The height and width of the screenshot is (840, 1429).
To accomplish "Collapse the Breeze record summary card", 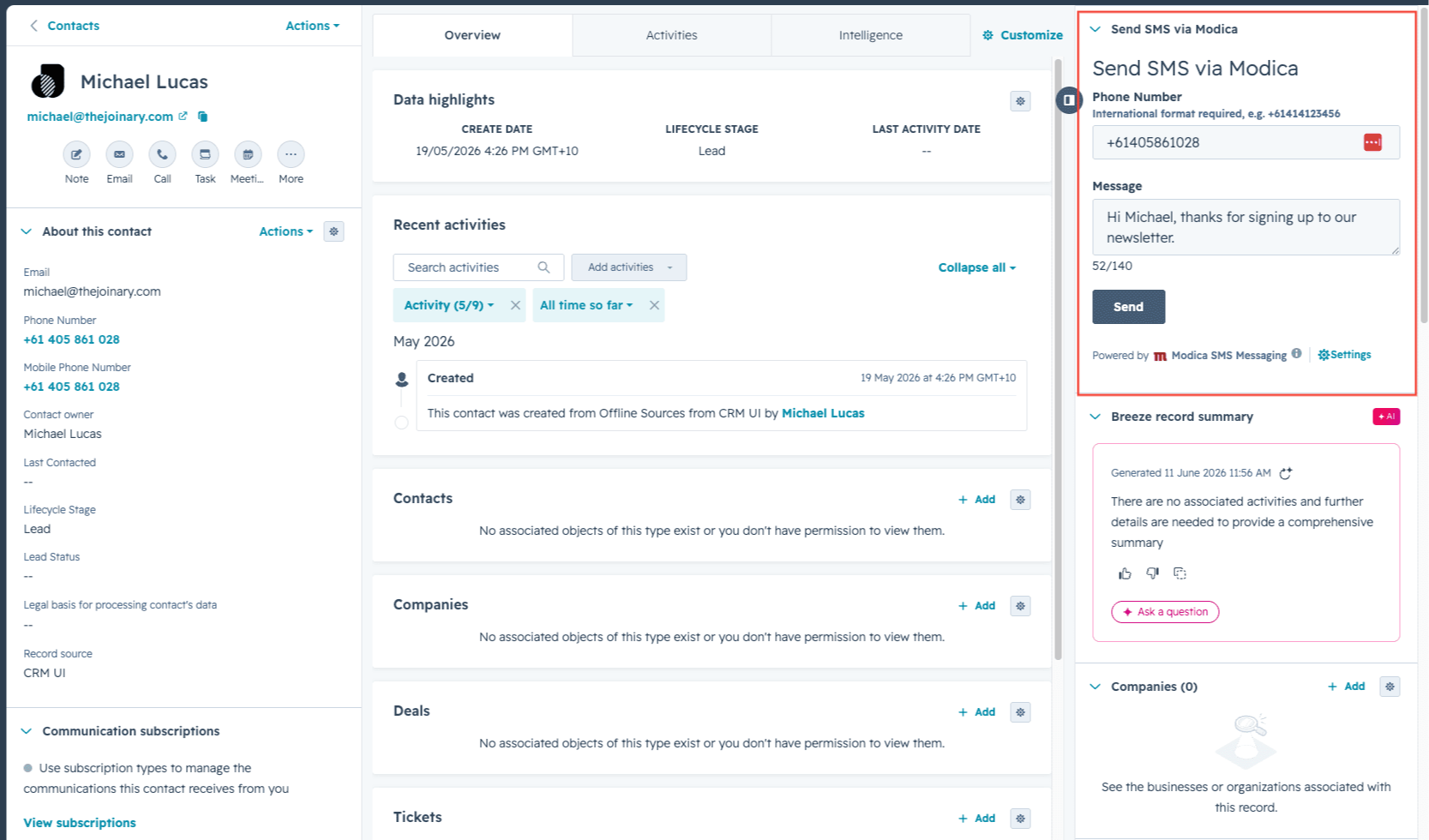I will pyautogui.click(x=1095, y=417).
